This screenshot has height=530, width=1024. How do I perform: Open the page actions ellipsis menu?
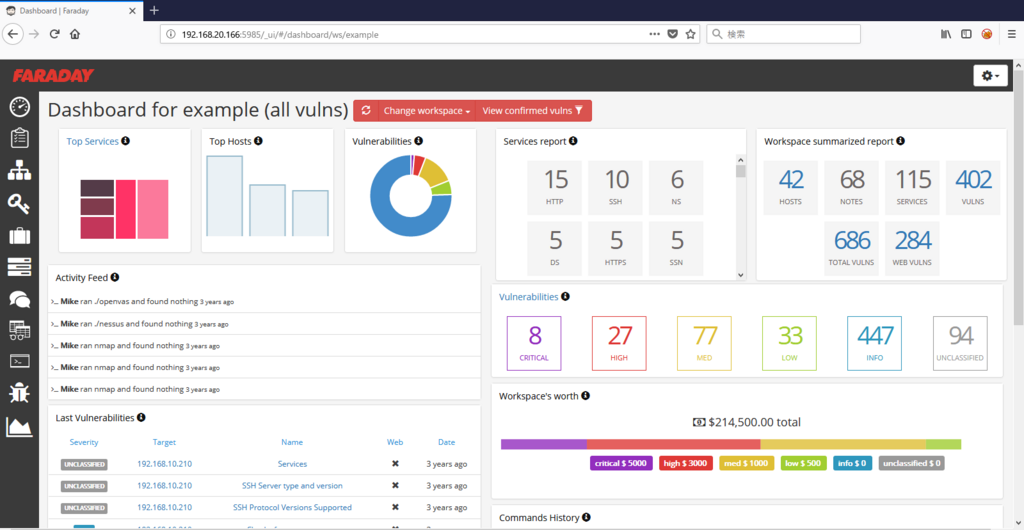(x=654, y=35)
